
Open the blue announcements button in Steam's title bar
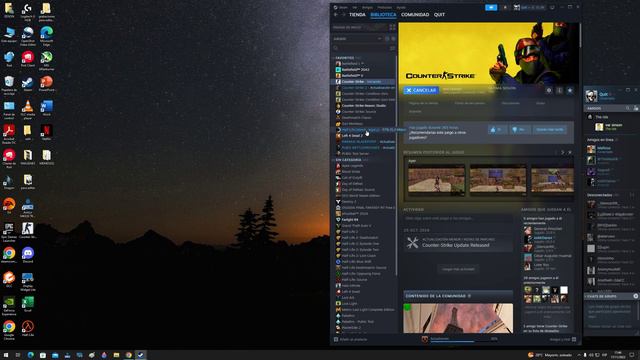point(491,7)
